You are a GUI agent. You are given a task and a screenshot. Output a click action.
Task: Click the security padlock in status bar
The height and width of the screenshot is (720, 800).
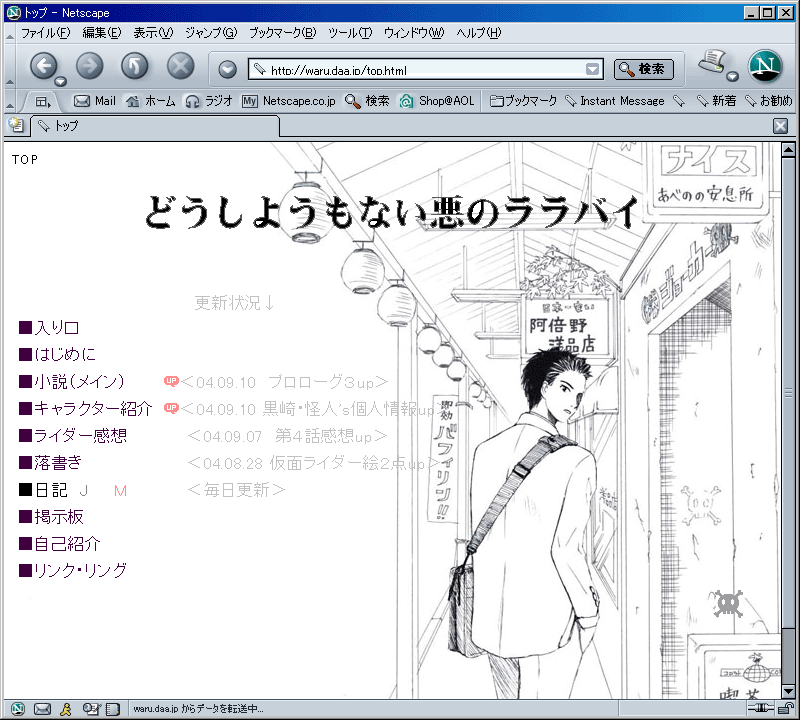787,708
